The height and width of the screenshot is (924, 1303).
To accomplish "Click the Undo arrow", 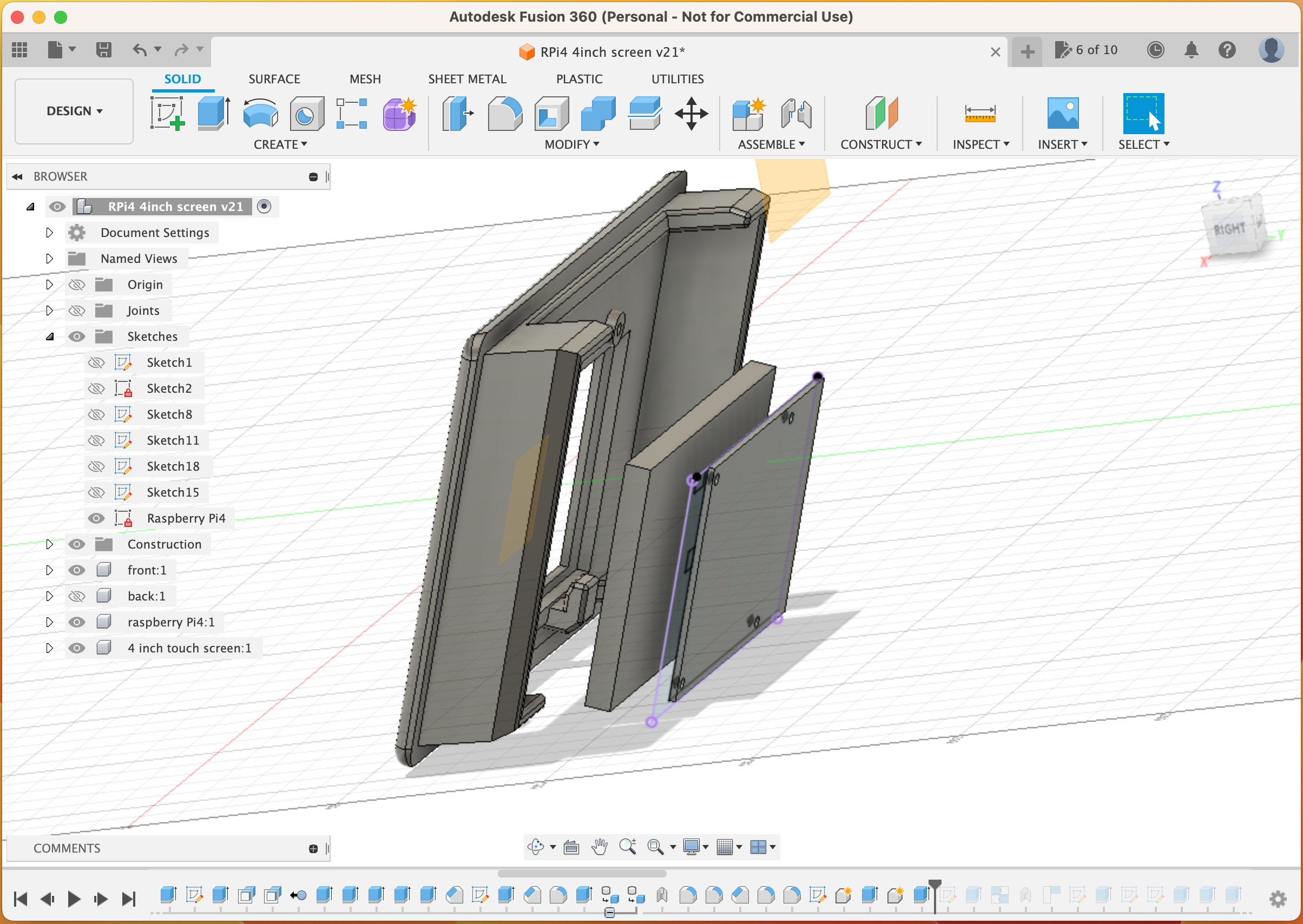I will [140, 50].
